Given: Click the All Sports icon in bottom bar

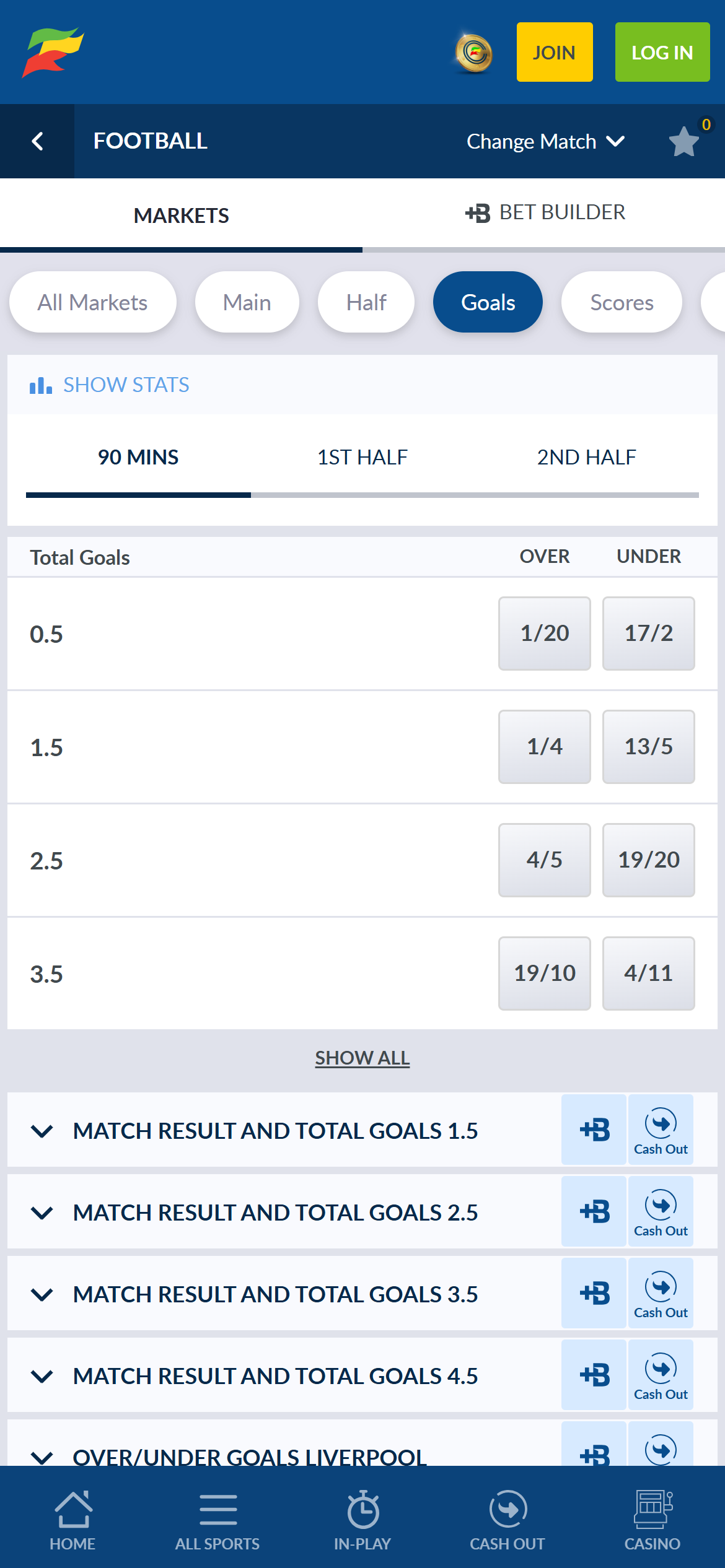Looking at the screenshot, I should coord(217,1510).
